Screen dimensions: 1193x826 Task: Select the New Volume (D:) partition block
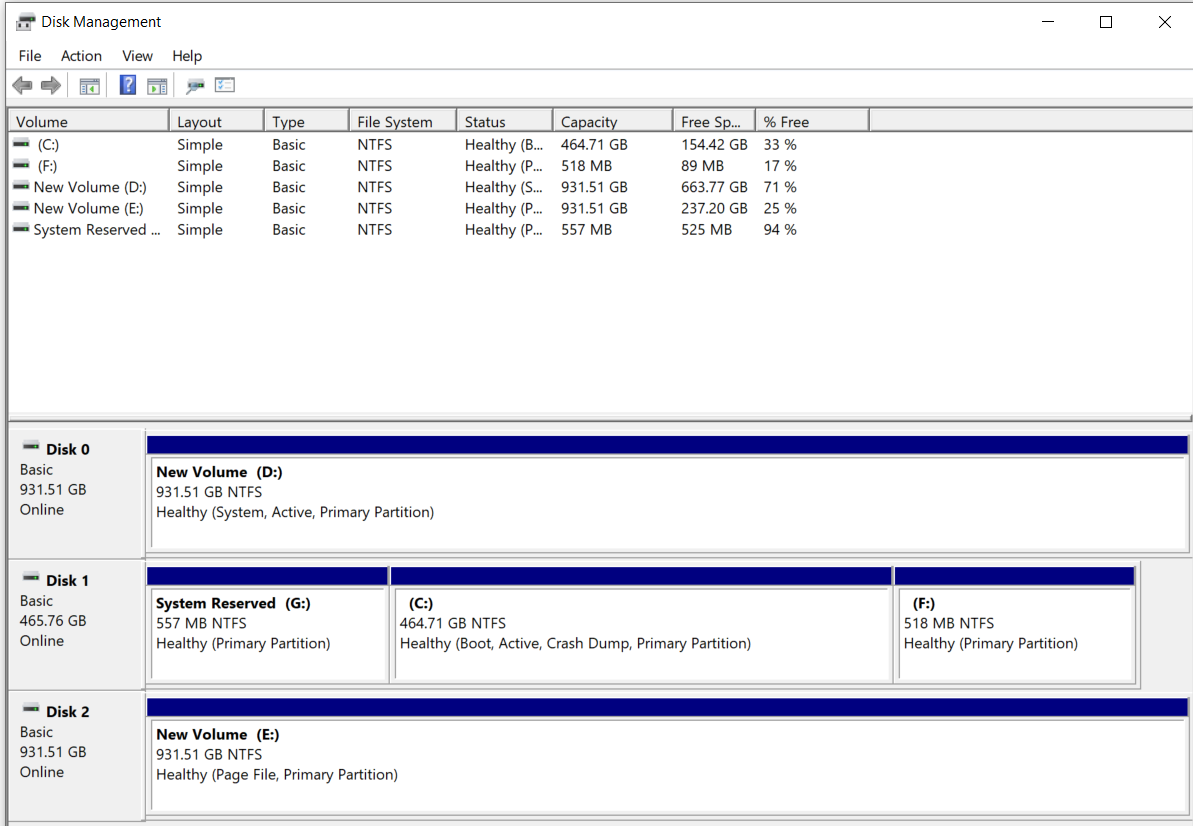[x=667, y=493]
